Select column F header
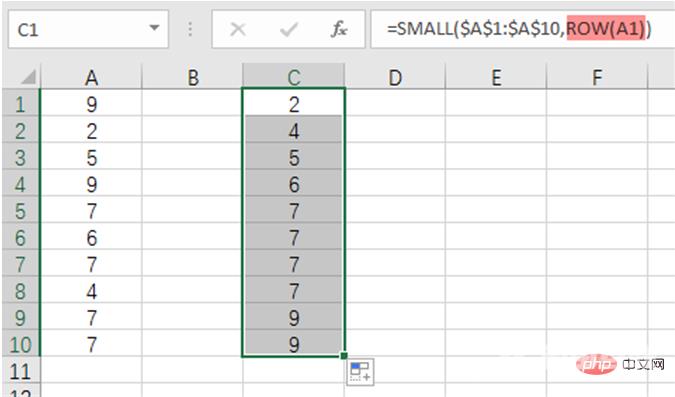Screen dimensions: 675x397 597,77
